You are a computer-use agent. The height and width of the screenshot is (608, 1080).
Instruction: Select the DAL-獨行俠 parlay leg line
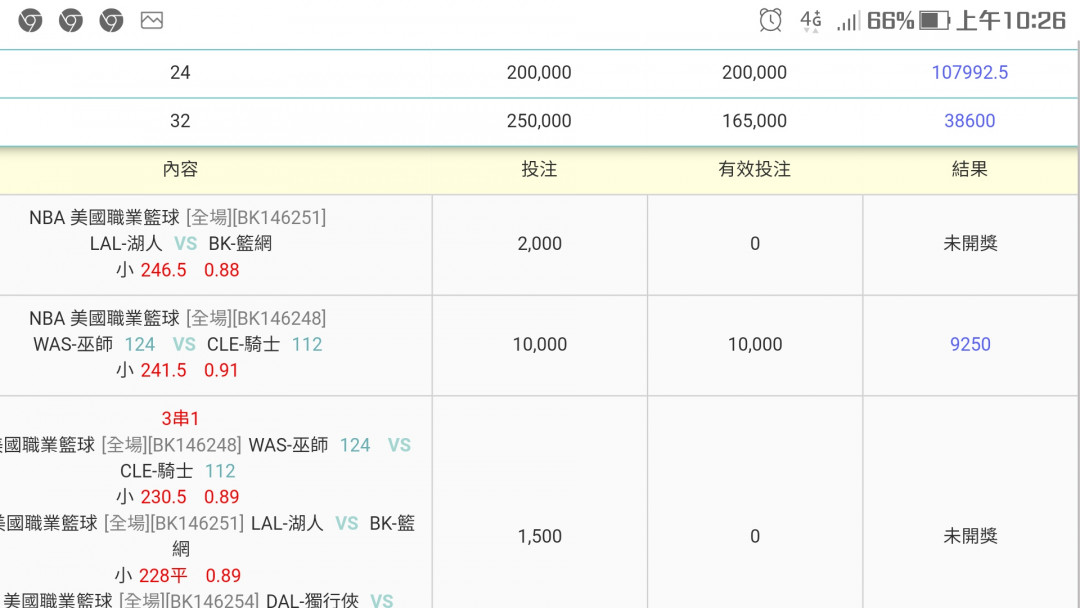tap(198, 600)
